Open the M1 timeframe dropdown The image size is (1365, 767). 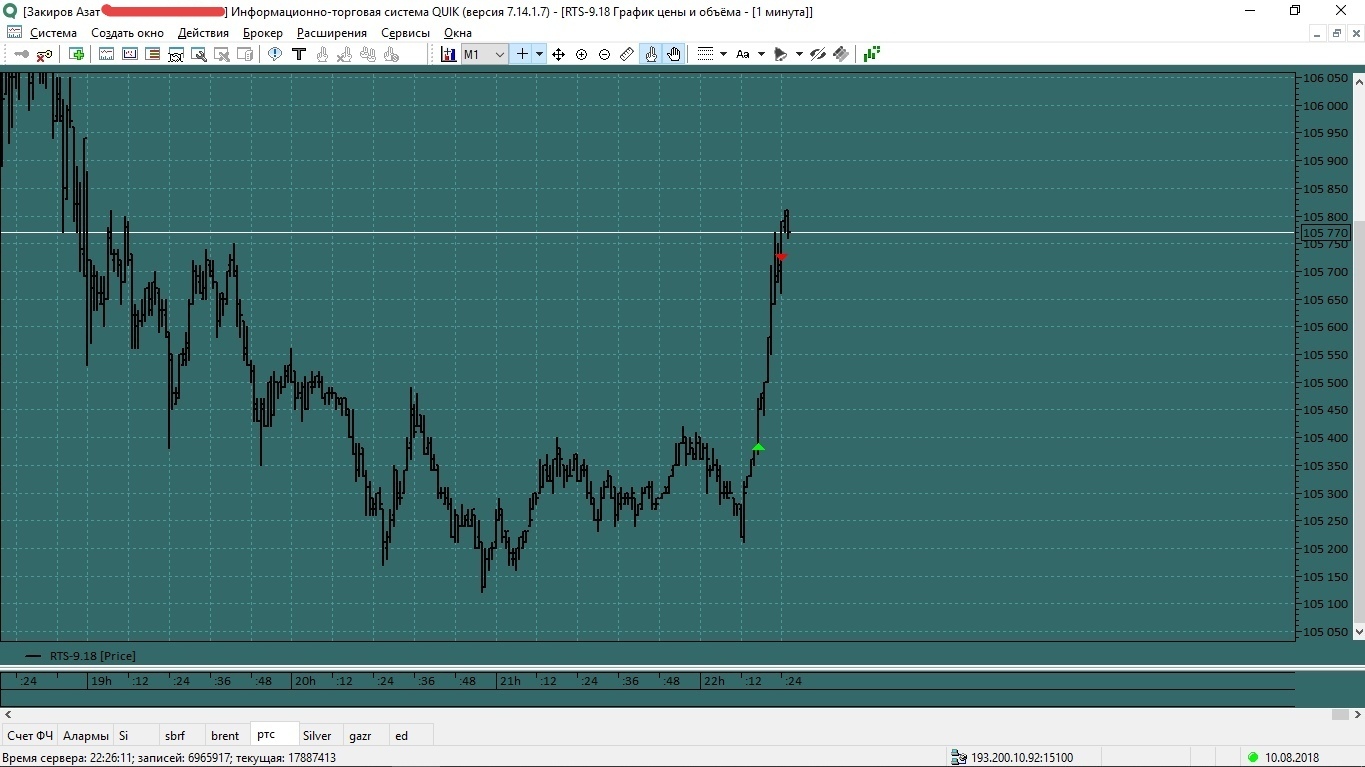tap(484, 54)
